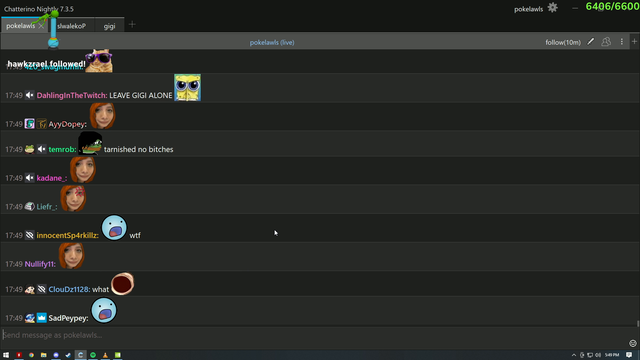Click the first badge beside AyyDopey

click(29, 124)
